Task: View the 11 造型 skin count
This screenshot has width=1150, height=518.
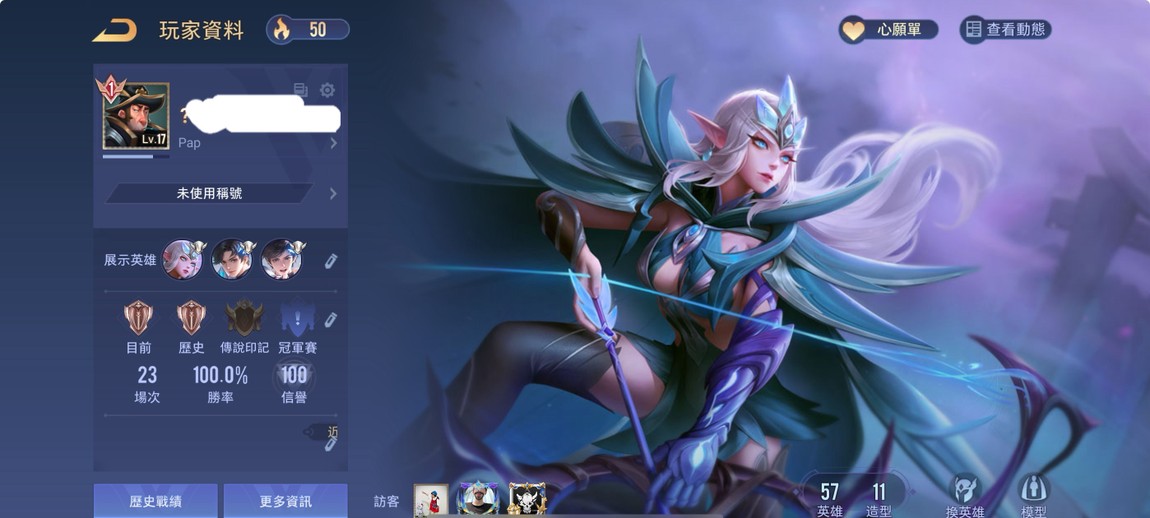Action: click(x=879, y=500)
